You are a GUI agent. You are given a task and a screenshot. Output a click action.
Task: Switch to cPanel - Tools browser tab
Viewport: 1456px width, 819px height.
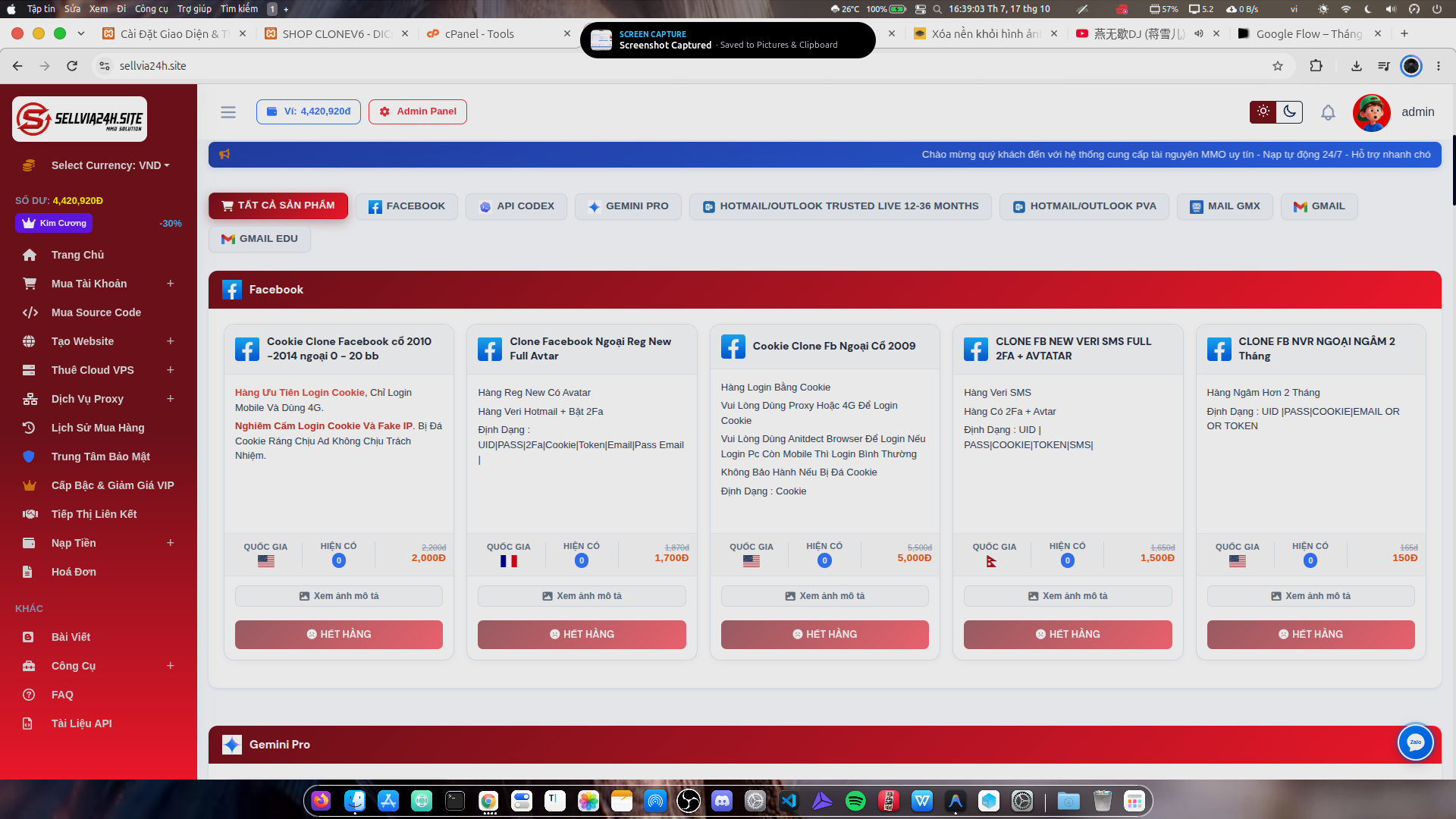498,33
